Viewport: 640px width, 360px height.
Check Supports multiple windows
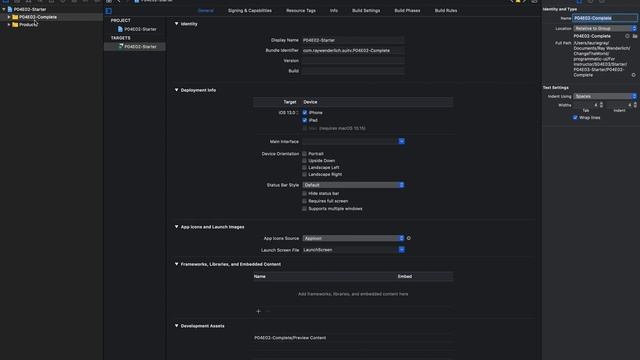[304, 209]
